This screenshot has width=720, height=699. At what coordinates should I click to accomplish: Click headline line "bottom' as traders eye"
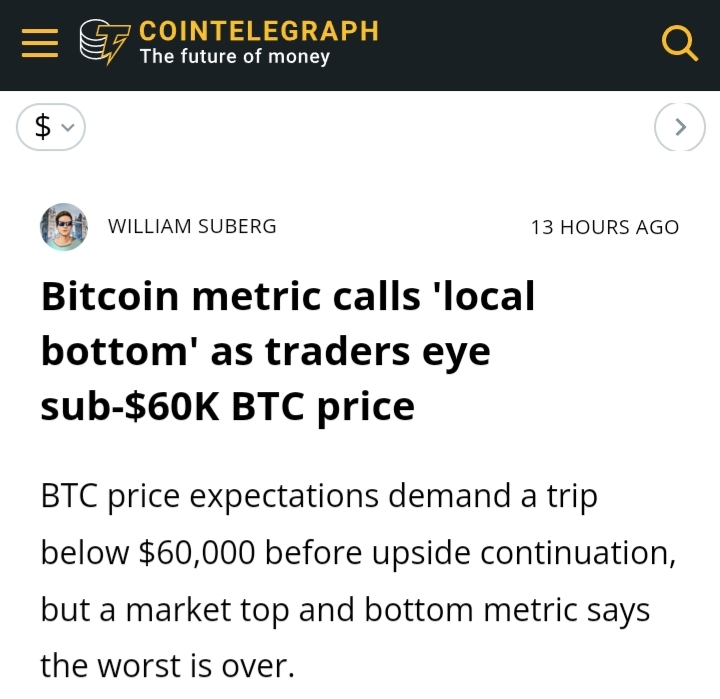pyautogui.click(x=266, y=351)
